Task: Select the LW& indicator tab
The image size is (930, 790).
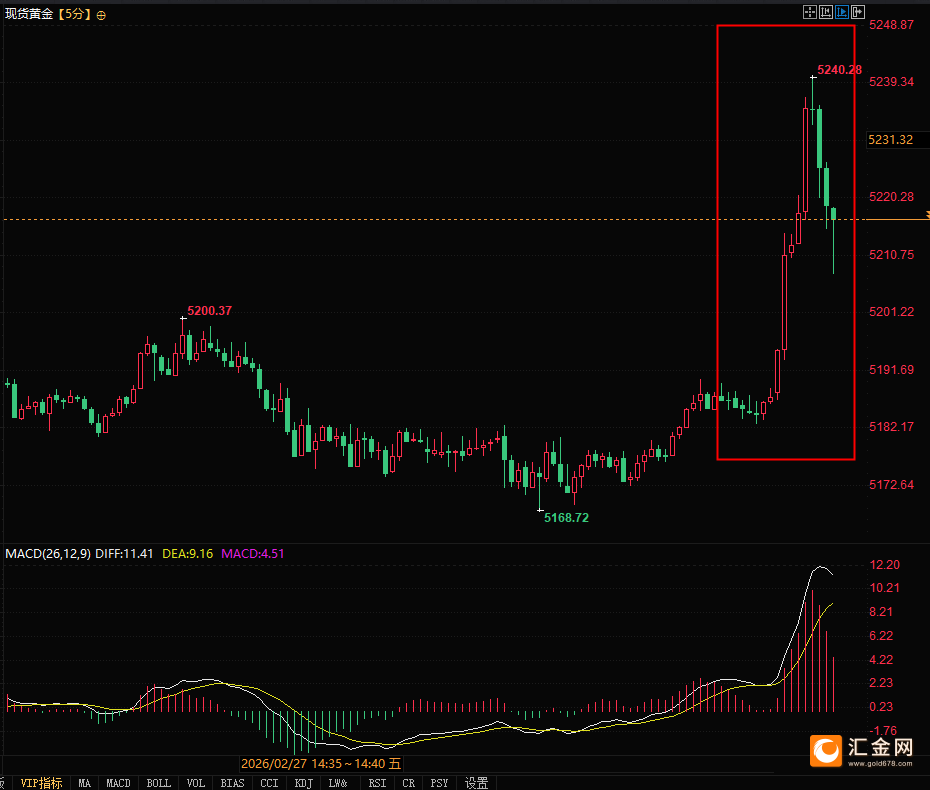Action: (x=338, y=783)
